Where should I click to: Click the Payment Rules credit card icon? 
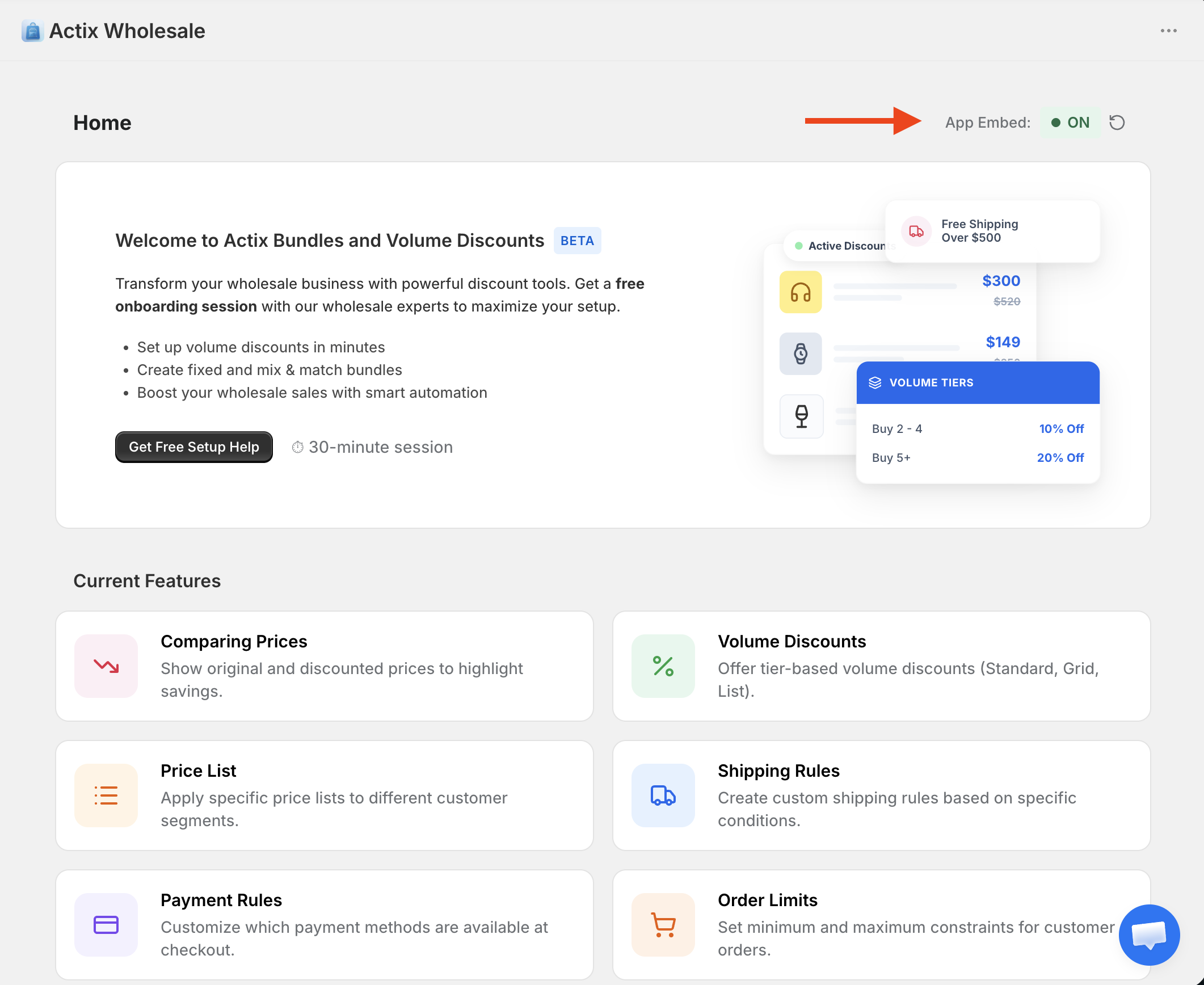tap(106, 925)
